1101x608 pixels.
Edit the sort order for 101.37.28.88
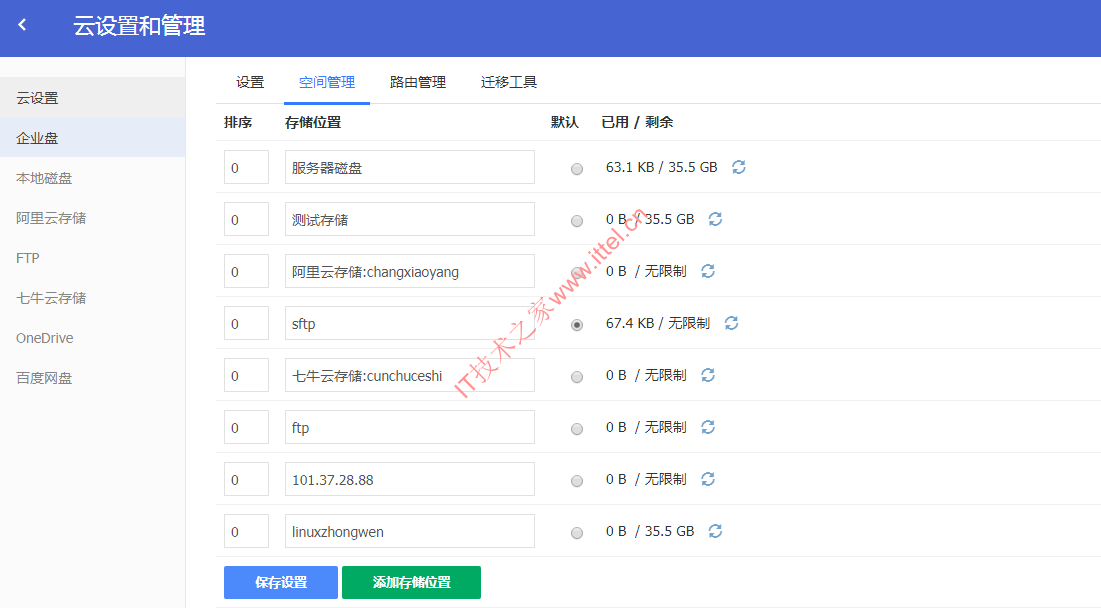pyautogui.click(x=246, y=479)
